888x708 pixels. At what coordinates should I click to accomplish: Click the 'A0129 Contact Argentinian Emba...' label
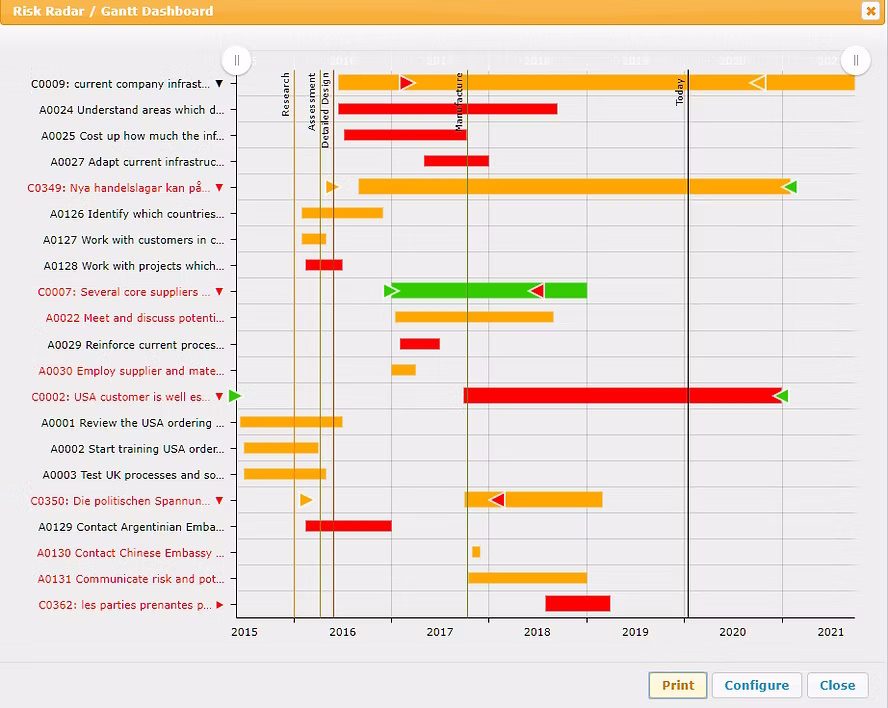pos(131,527)
